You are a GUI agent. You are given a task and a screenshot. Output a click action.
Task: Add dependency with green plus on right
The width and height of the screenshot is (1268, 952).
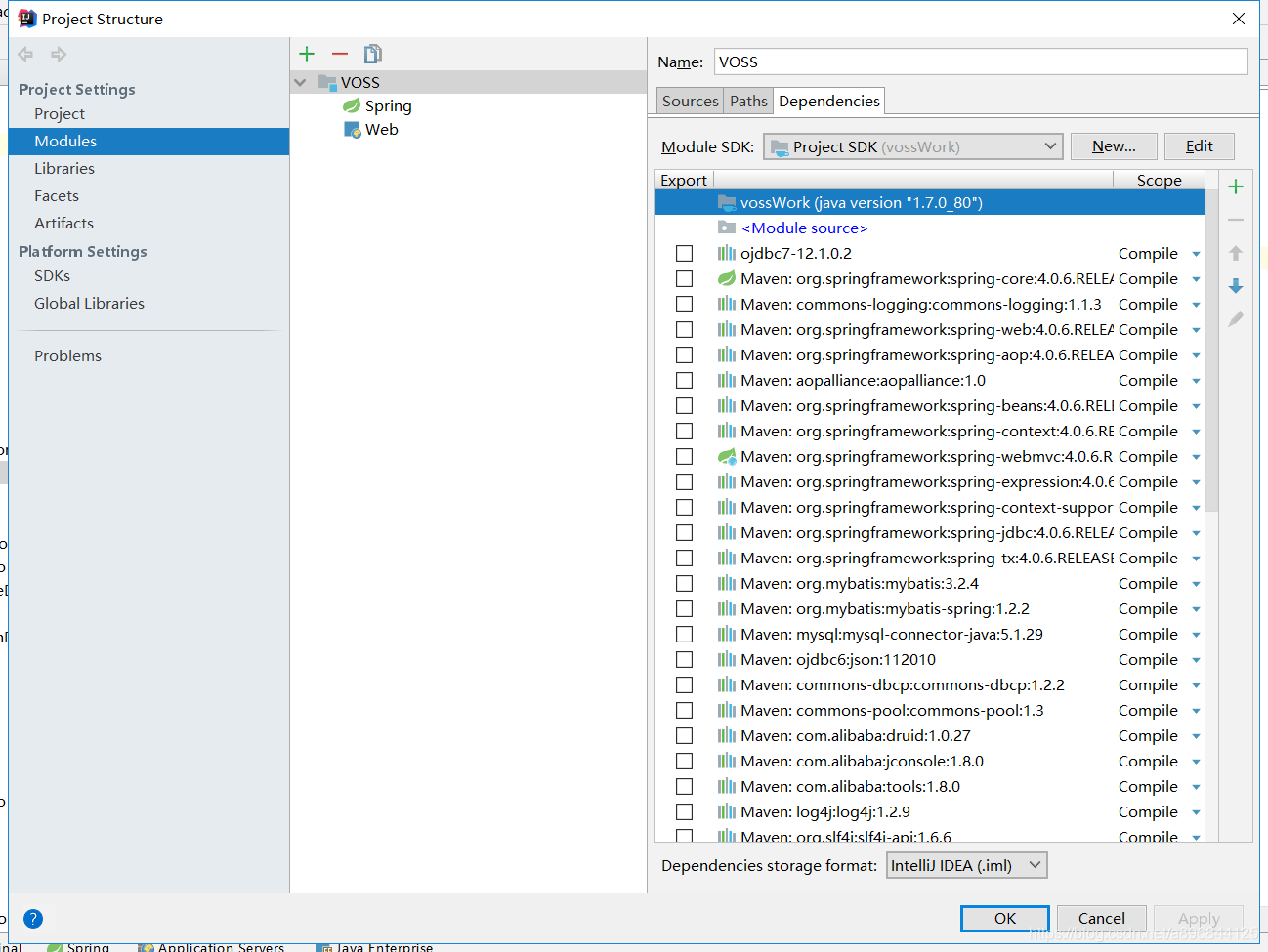tap(1236, 186)
